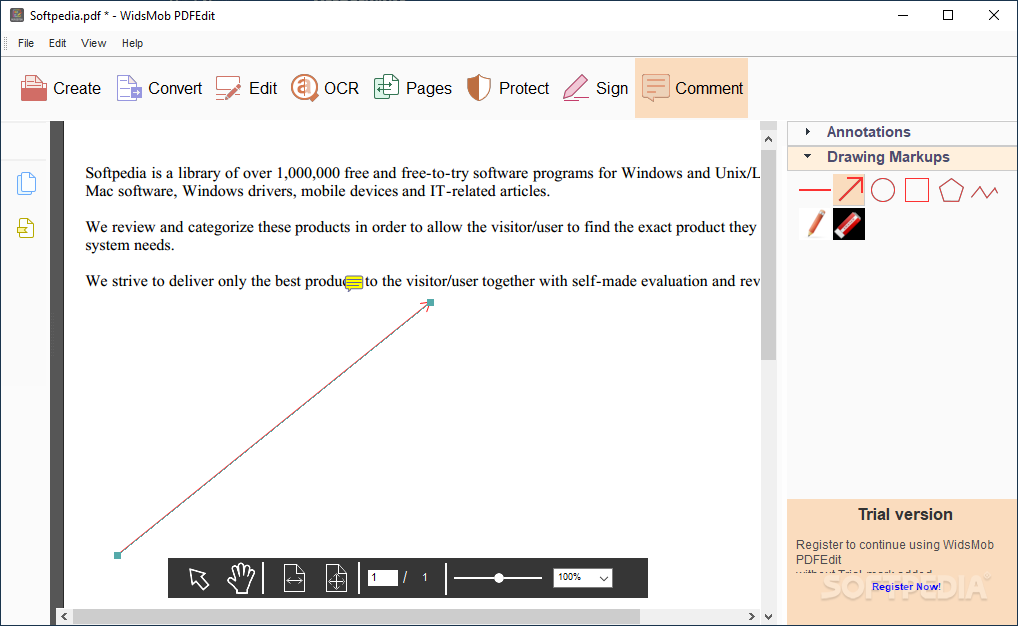Click the horizontal scrollbar right arrow
This screenshot has width=1018, height=626.
coord(752,616)
